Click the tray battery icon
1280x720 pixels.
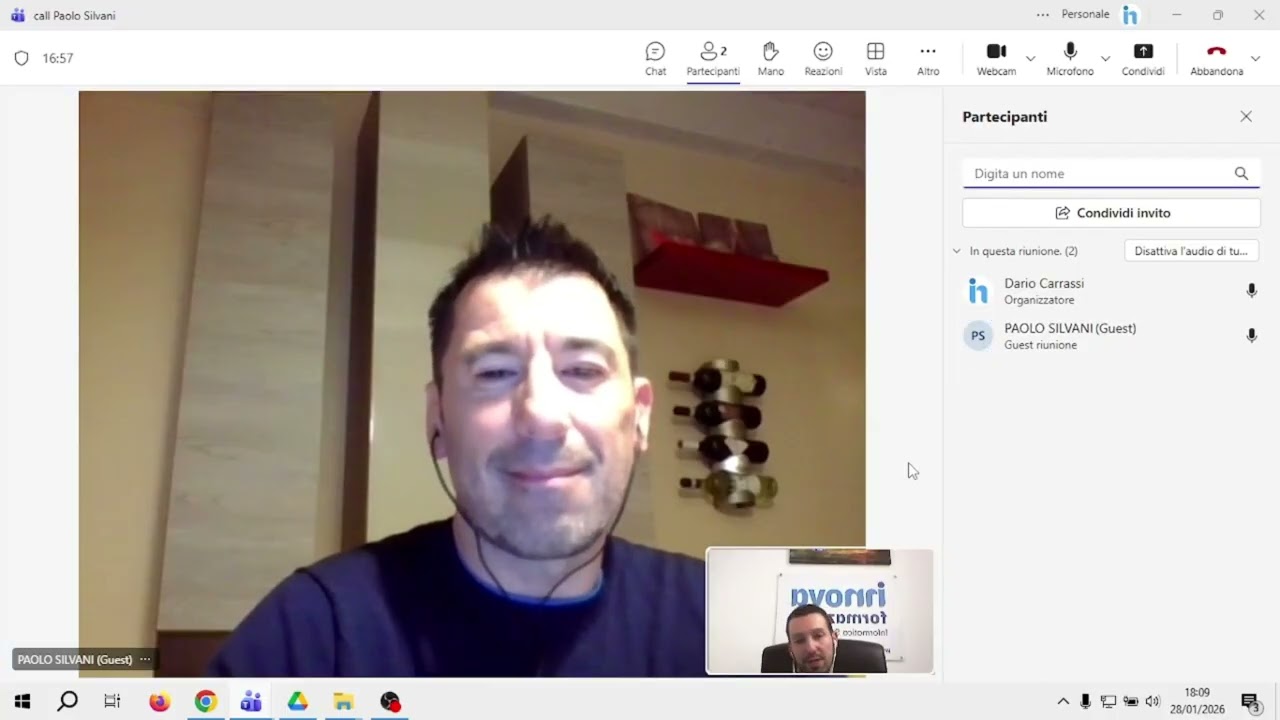coord(1131,701)
